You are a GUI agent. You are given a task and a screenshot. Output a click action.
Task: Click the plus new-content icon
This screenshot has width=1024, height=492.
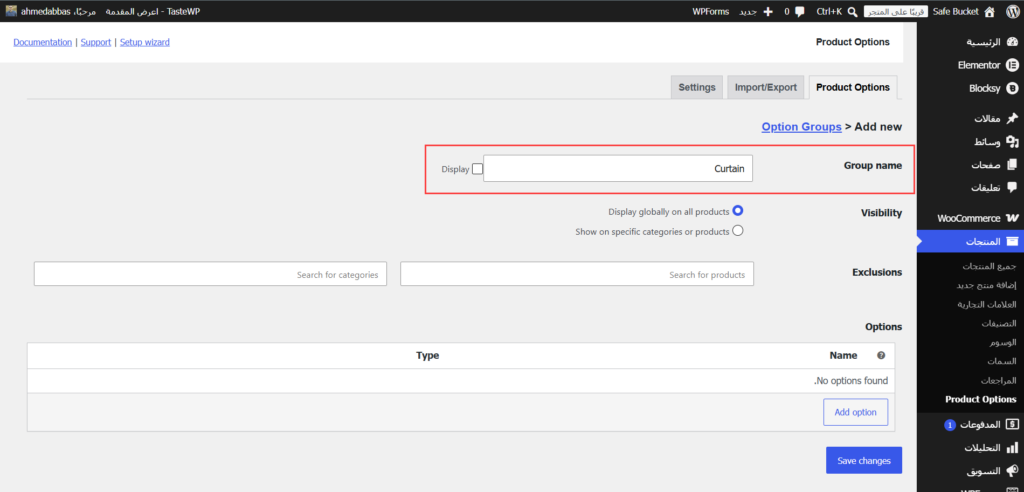pos(767,11)
